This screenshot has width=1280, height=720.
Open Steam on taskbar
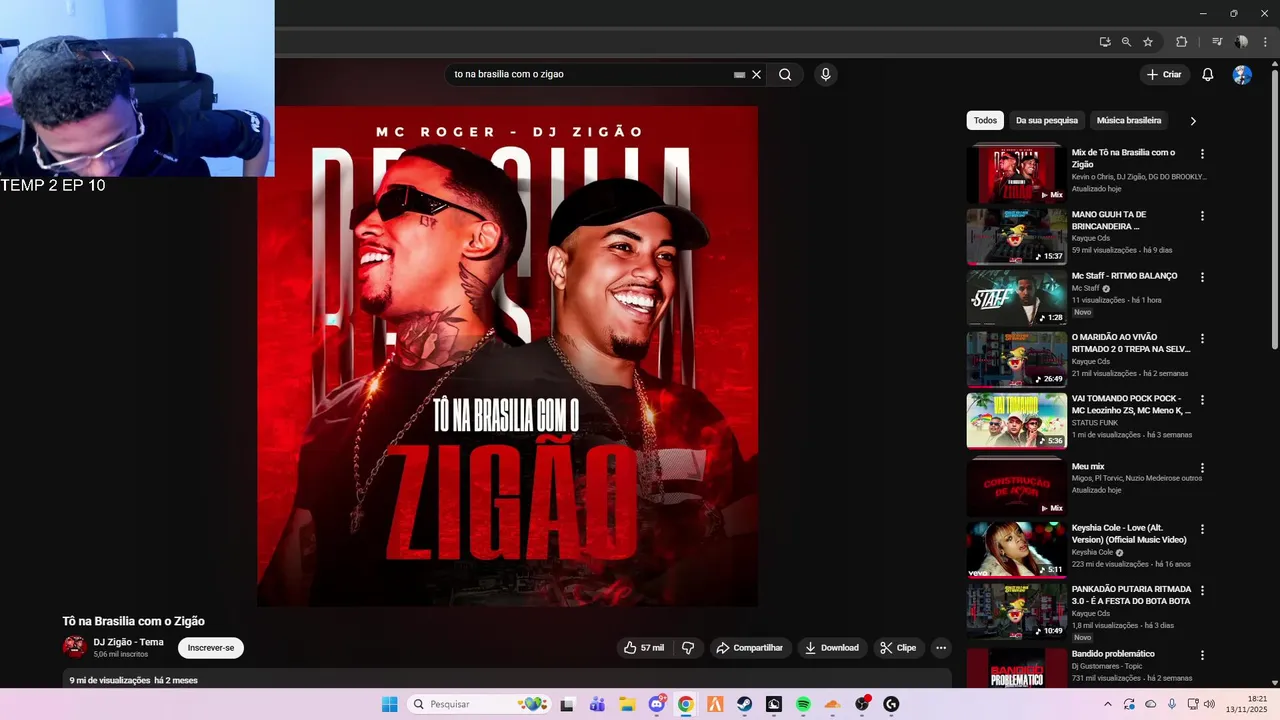coord(745,704)
